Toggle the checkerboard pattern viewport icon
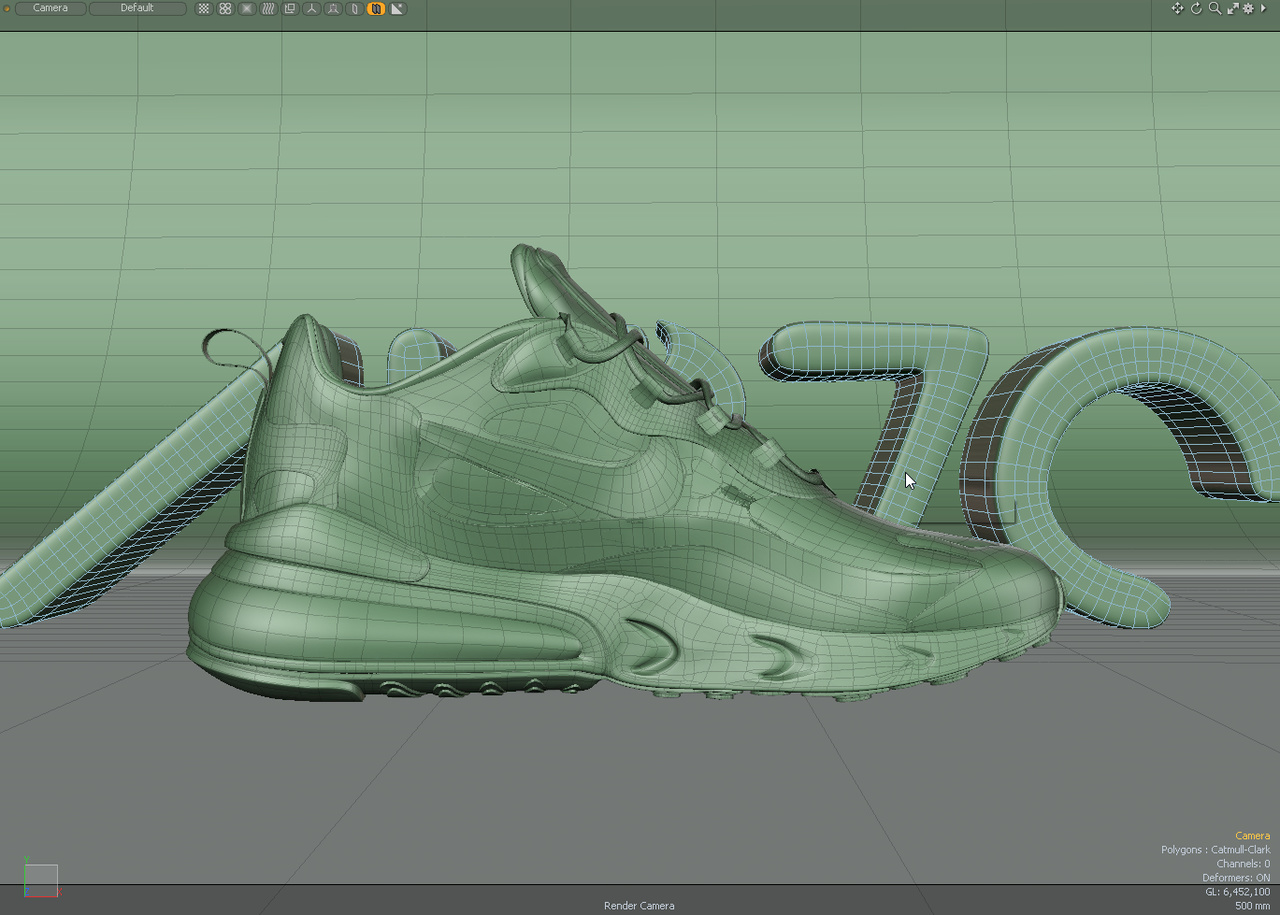The width and height of the screenshot is (1280, 915). [x=204, y=8]
